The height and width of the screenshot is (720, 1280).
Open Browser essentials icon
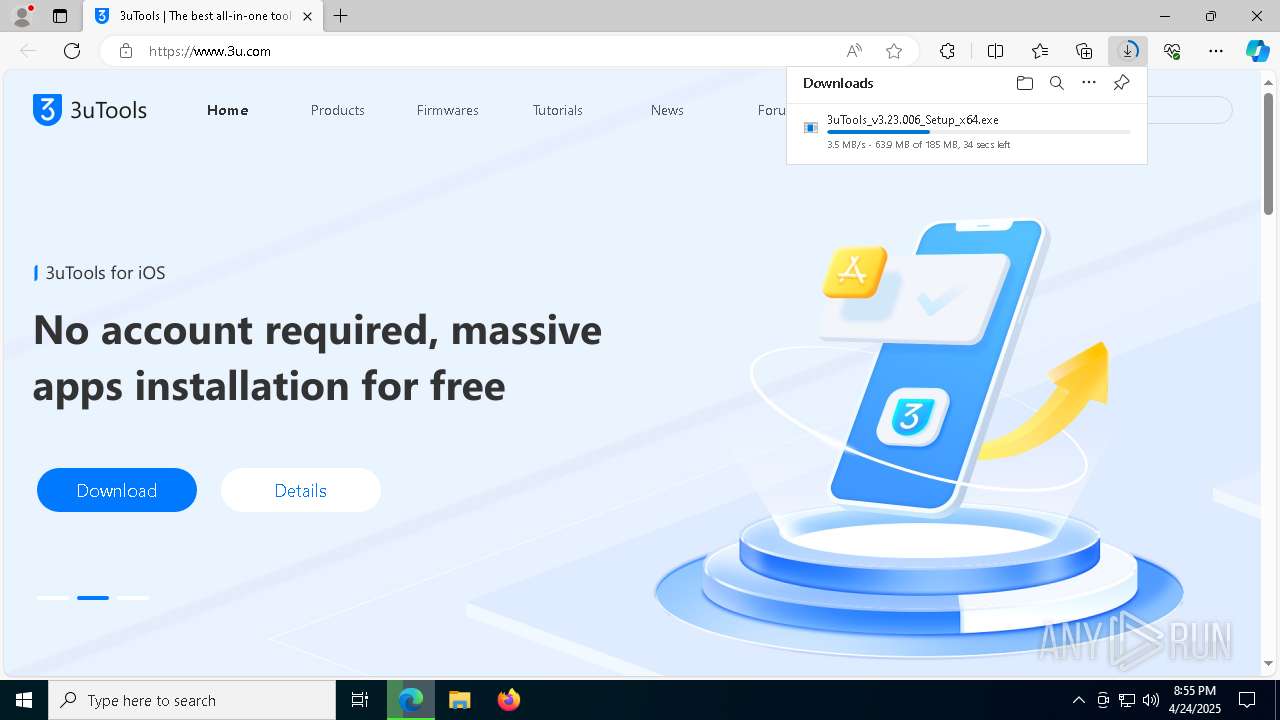pyautogui.click(x=1172, y=51)
